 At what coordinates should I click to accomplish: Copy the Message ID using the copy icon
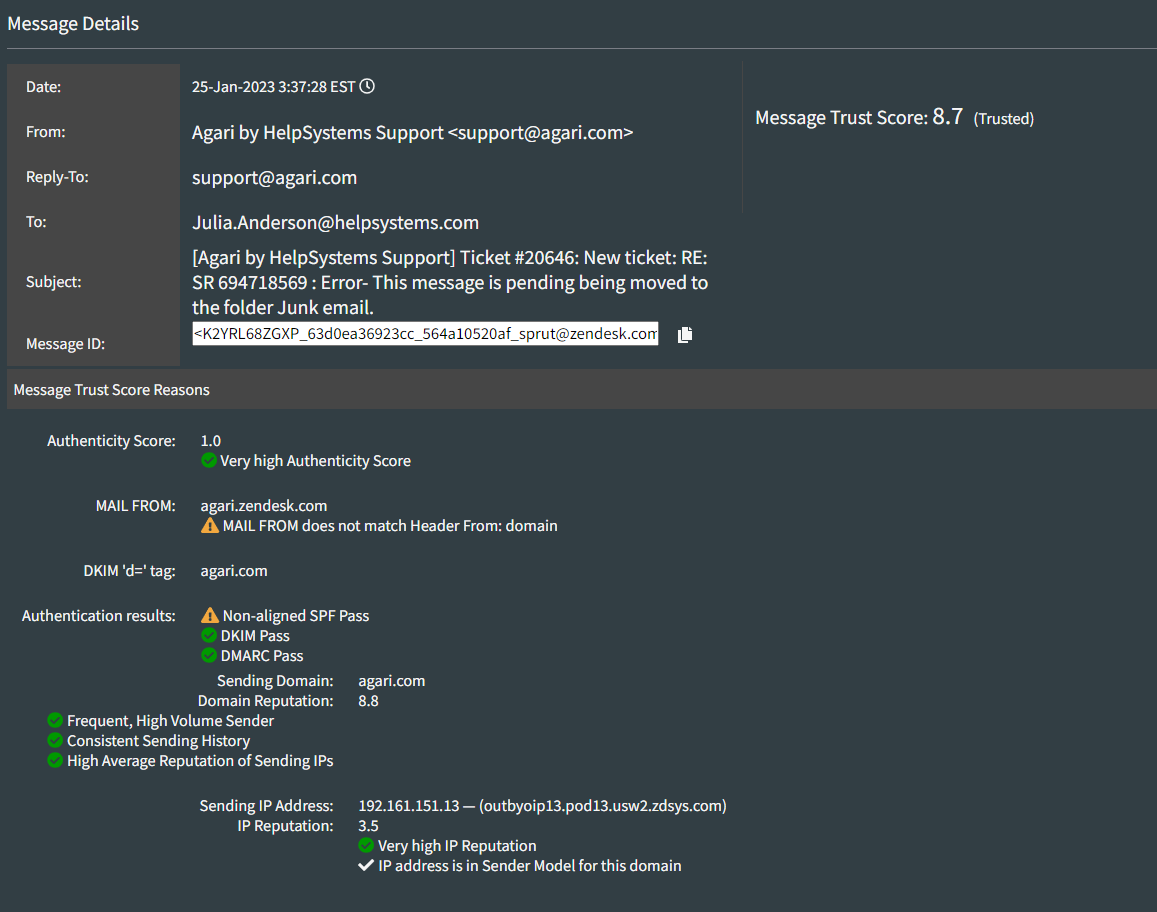click(x=684, y=334)
